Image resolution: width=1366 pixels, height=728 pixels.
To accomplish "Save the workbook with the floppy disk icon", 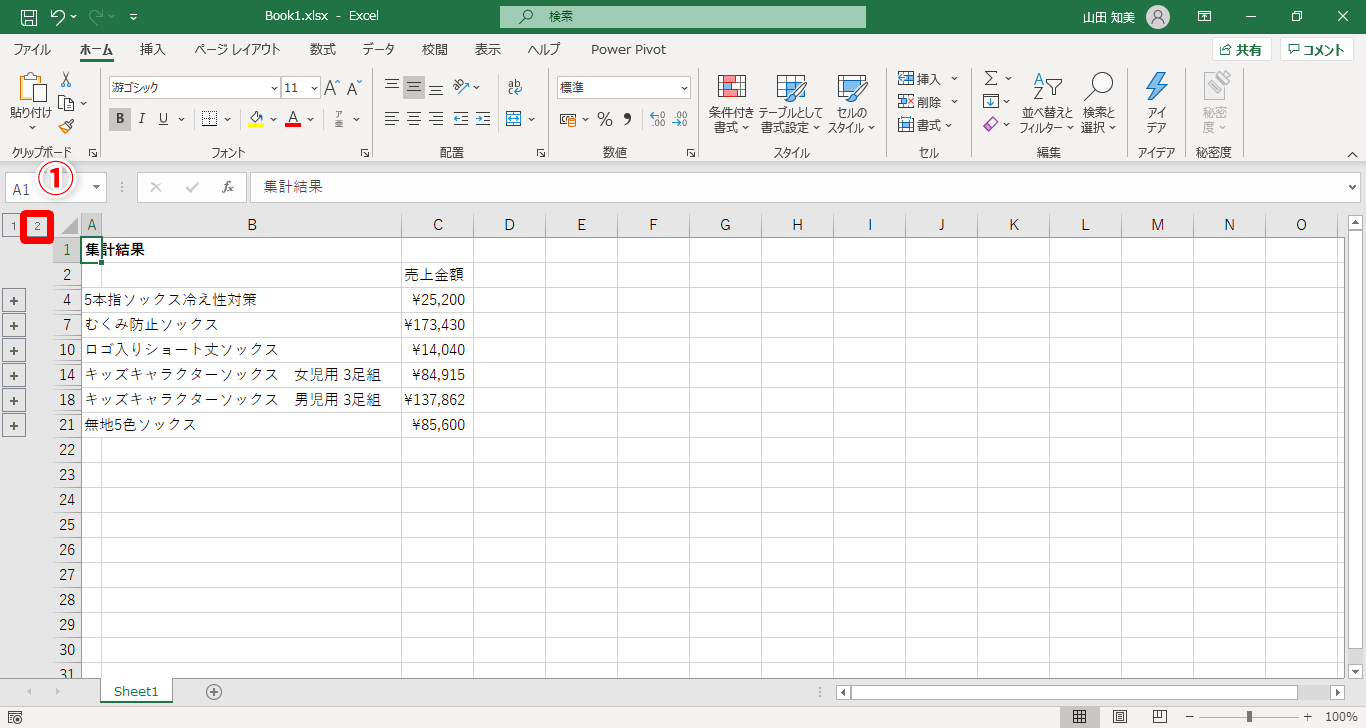I will pyautogui.click(x=29, y=17).
